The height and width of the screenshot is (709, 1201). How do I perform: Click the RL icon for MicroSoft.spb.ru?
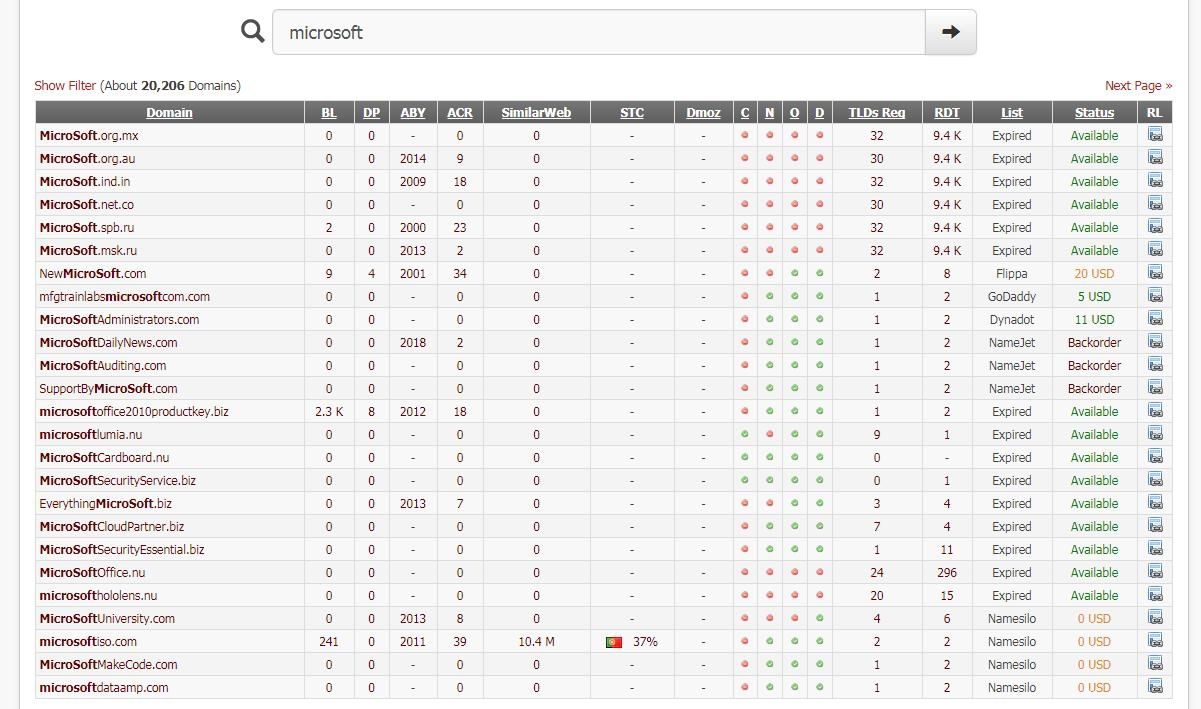[1155, 227]
